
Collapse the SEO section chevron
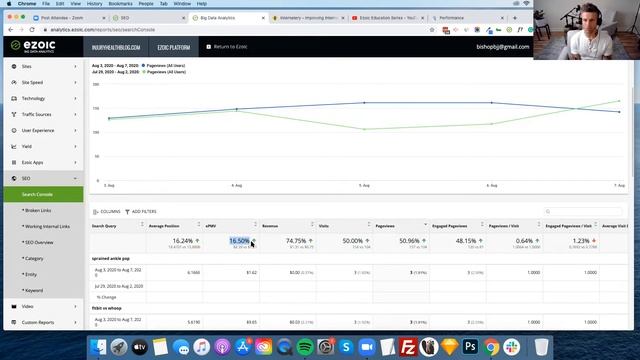click(75, 178)
